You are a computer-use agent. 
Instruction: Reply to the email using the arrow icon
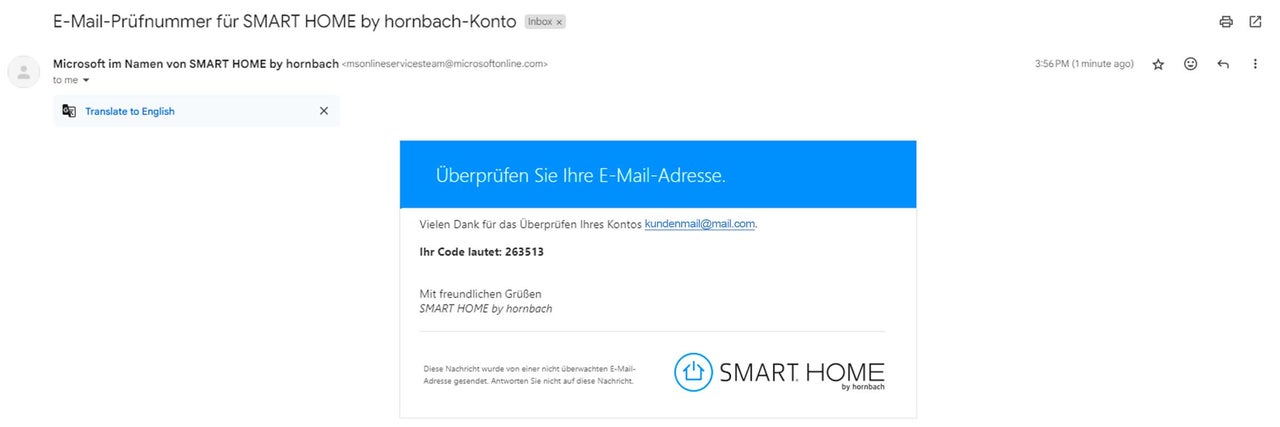1222,64
